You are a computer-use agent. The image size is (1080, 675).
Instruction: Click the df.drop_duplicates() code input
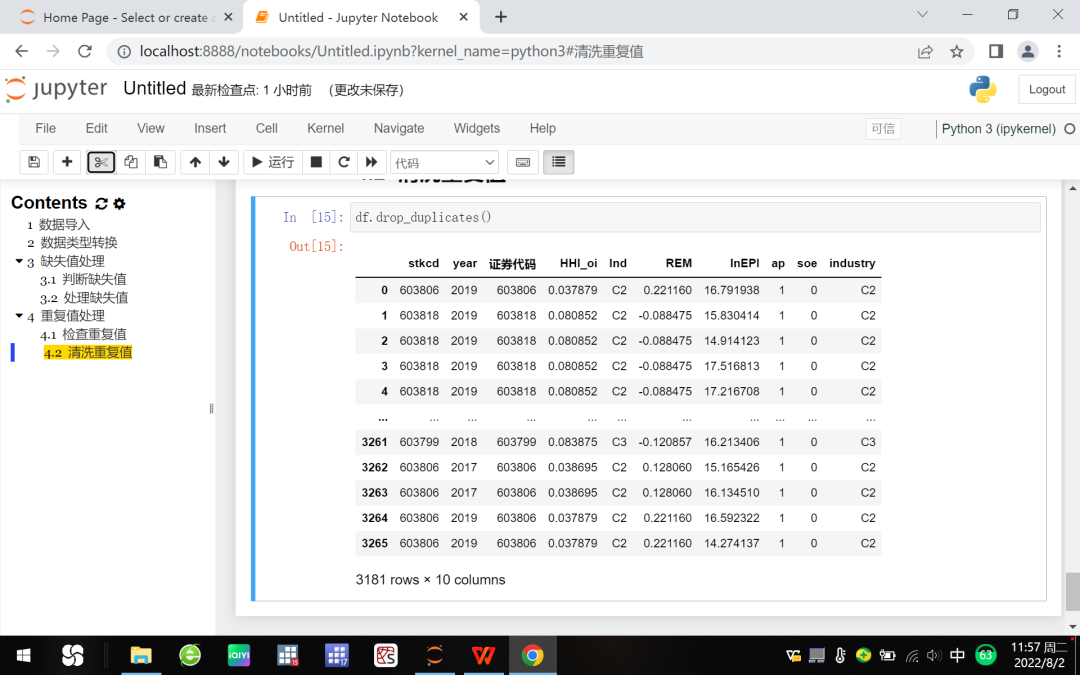click(x=695, y=217)
